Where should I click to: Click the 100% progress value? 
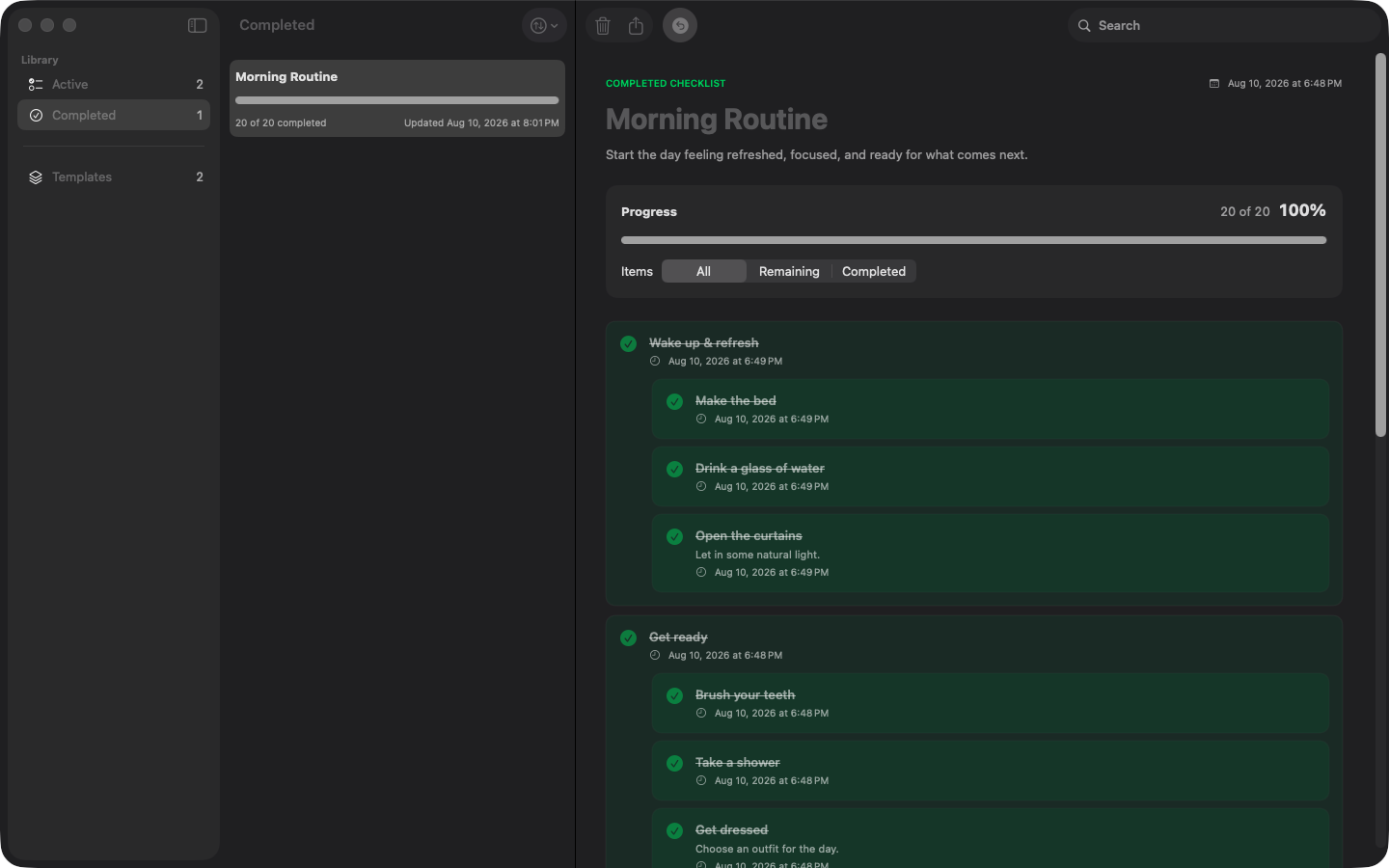[x=1302, y=211]
